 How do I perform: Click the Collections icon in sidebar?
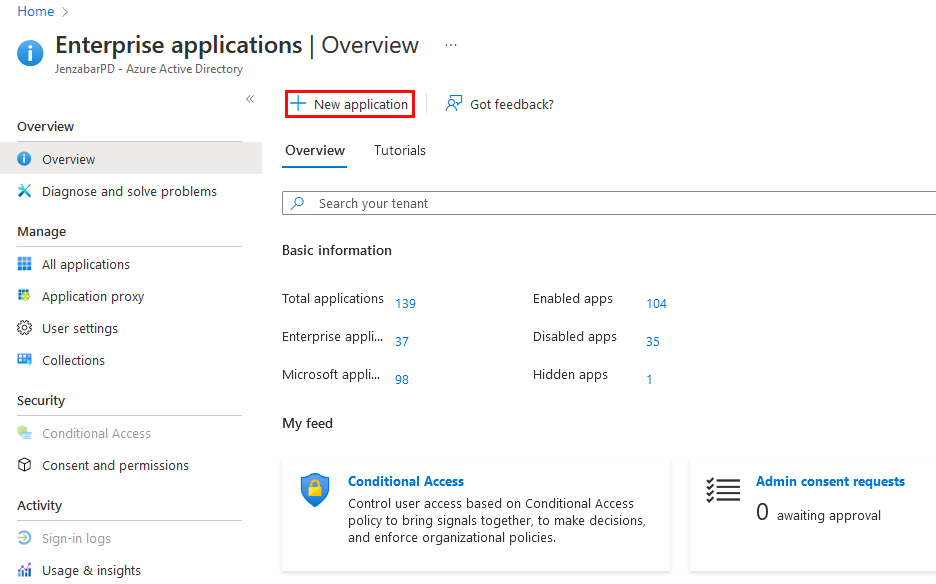pyautogui.click(x=25, y=360)
